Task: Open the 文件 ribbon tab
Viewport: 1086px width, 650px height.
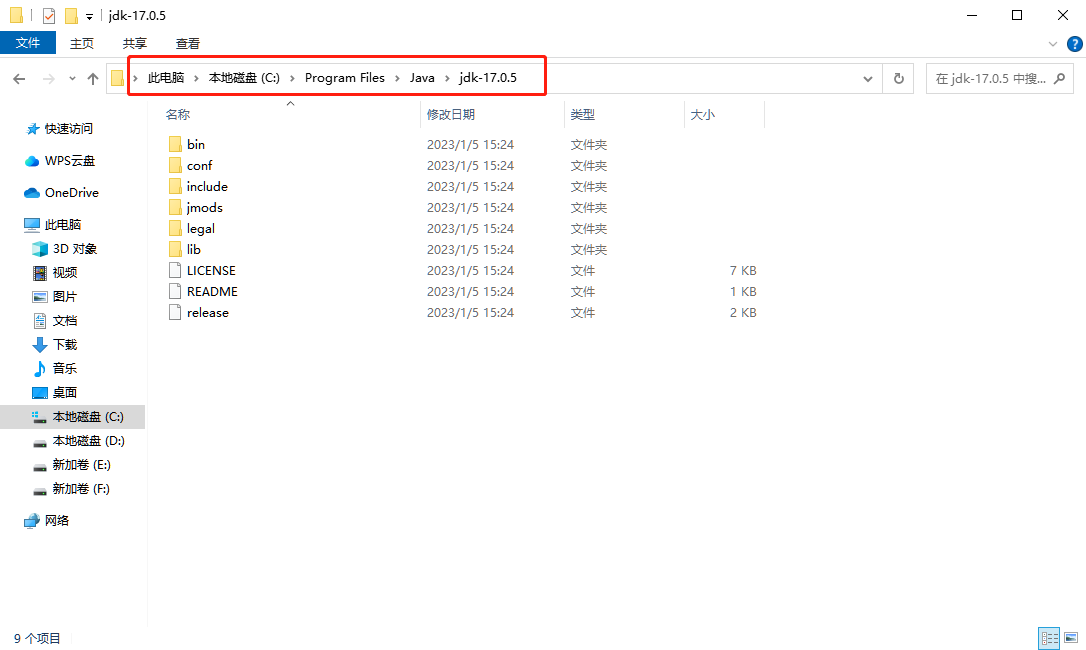Action: [28, 43]
